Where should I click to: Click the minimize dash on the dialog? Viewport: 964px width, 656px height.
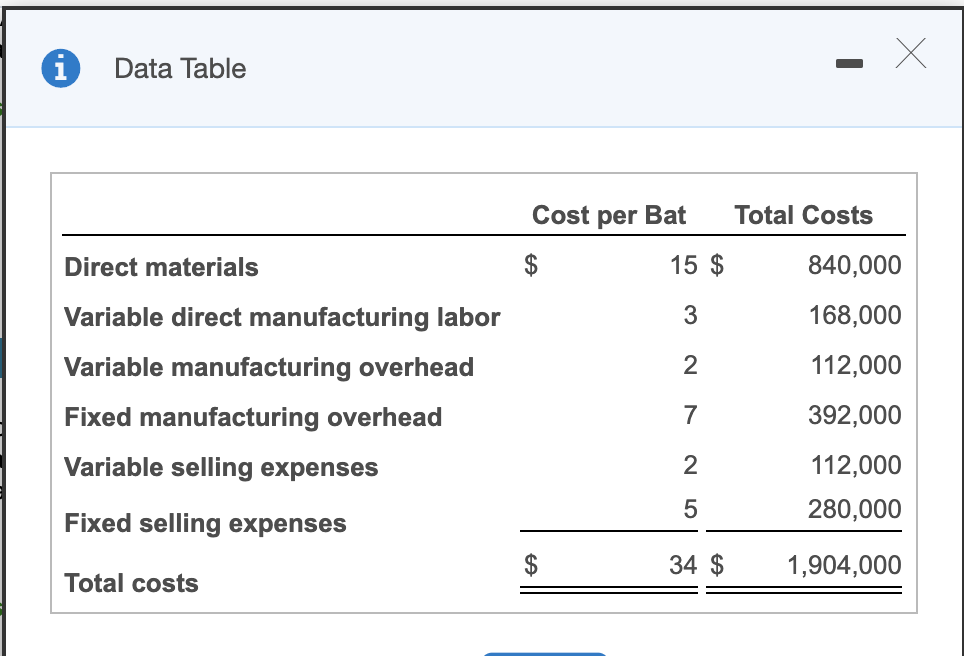(851, 63)
